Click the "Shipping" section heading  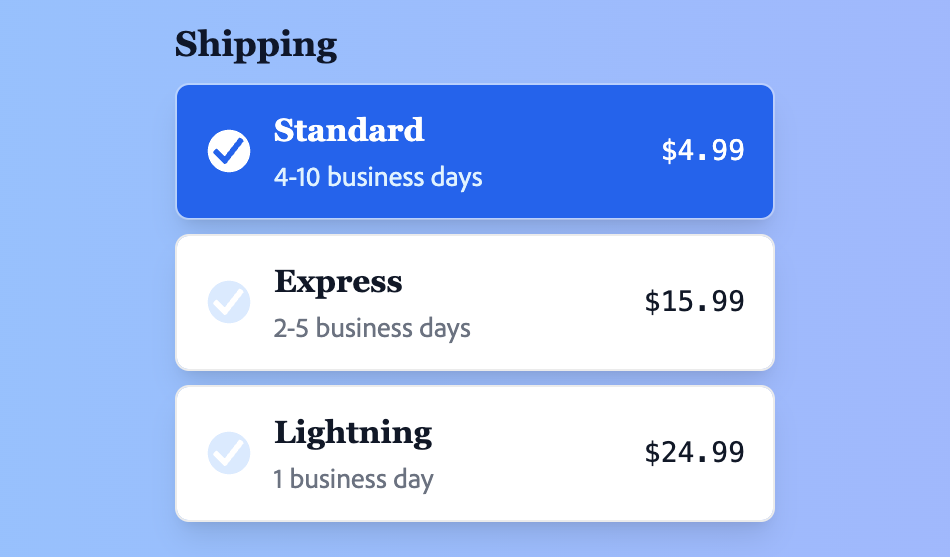(x=256, y=45)
